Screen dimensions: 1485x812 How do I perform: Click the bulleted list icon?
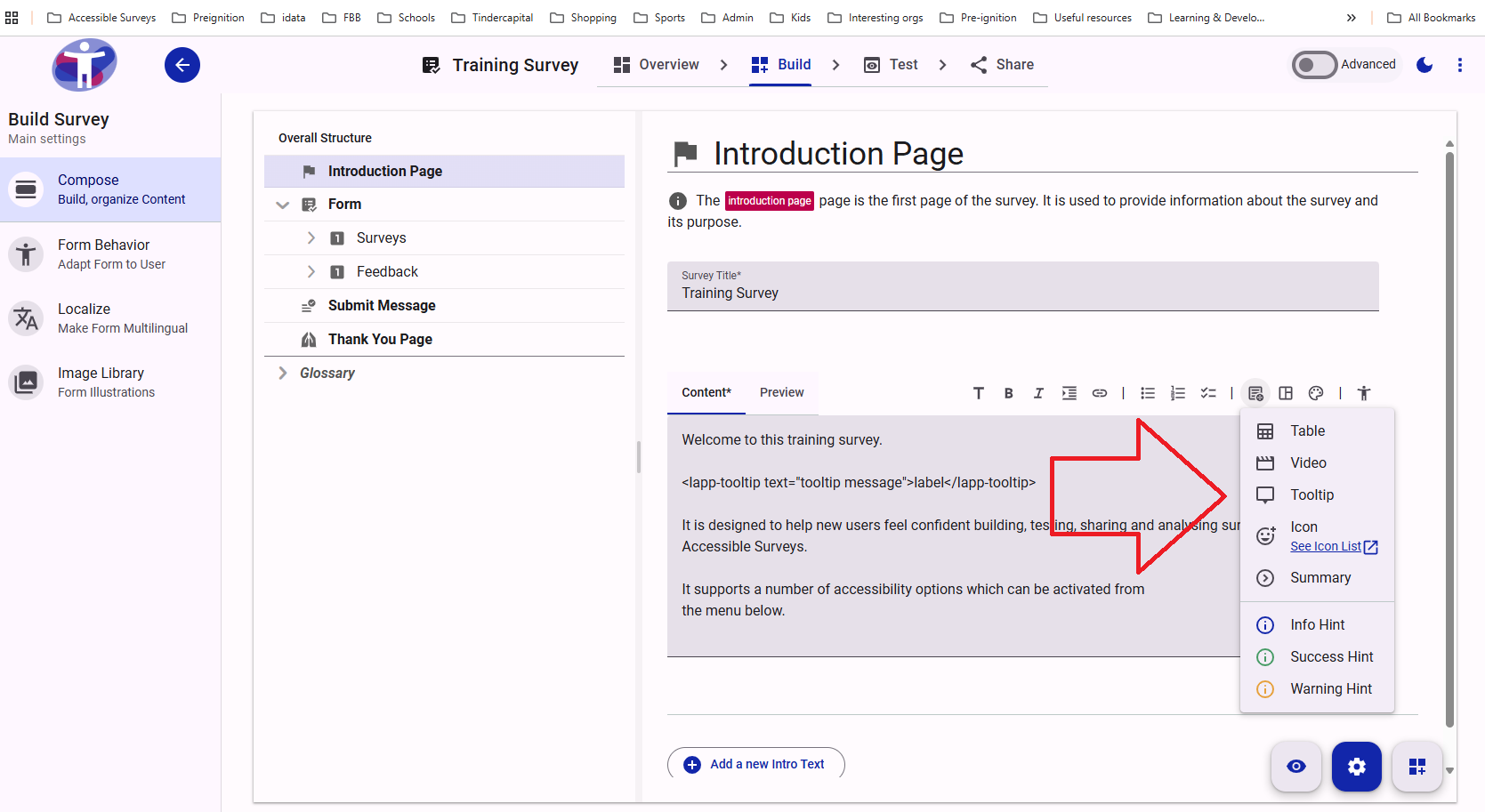1148,393
